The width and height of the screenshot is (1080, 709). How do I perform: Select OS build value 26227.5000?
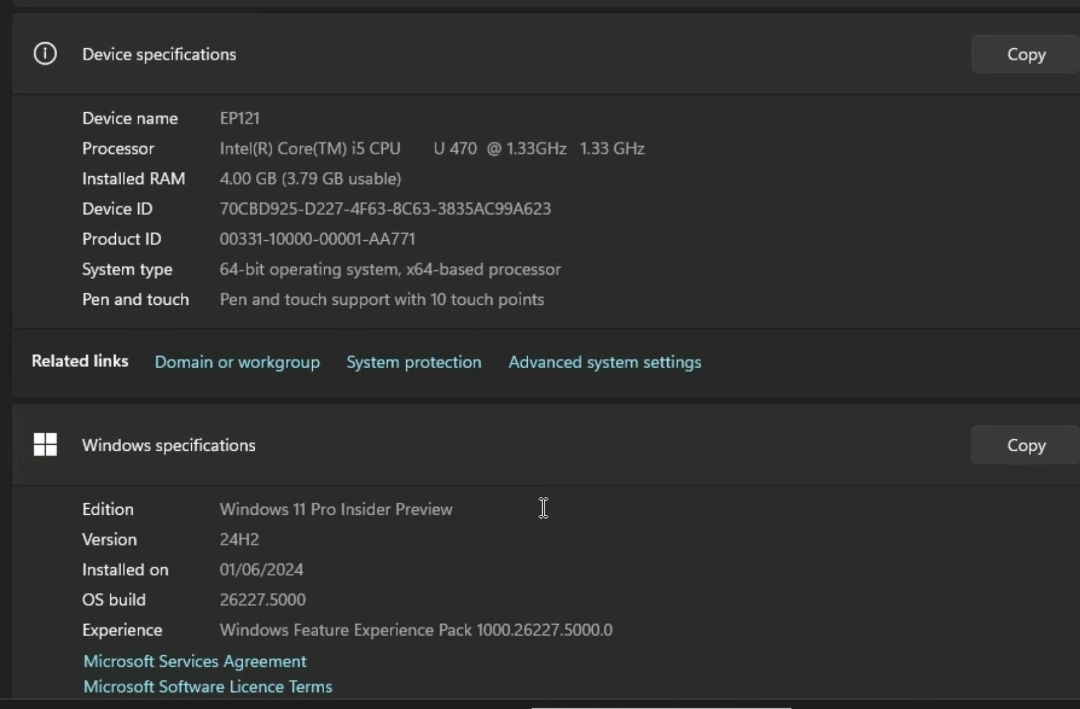pos(262,600)
